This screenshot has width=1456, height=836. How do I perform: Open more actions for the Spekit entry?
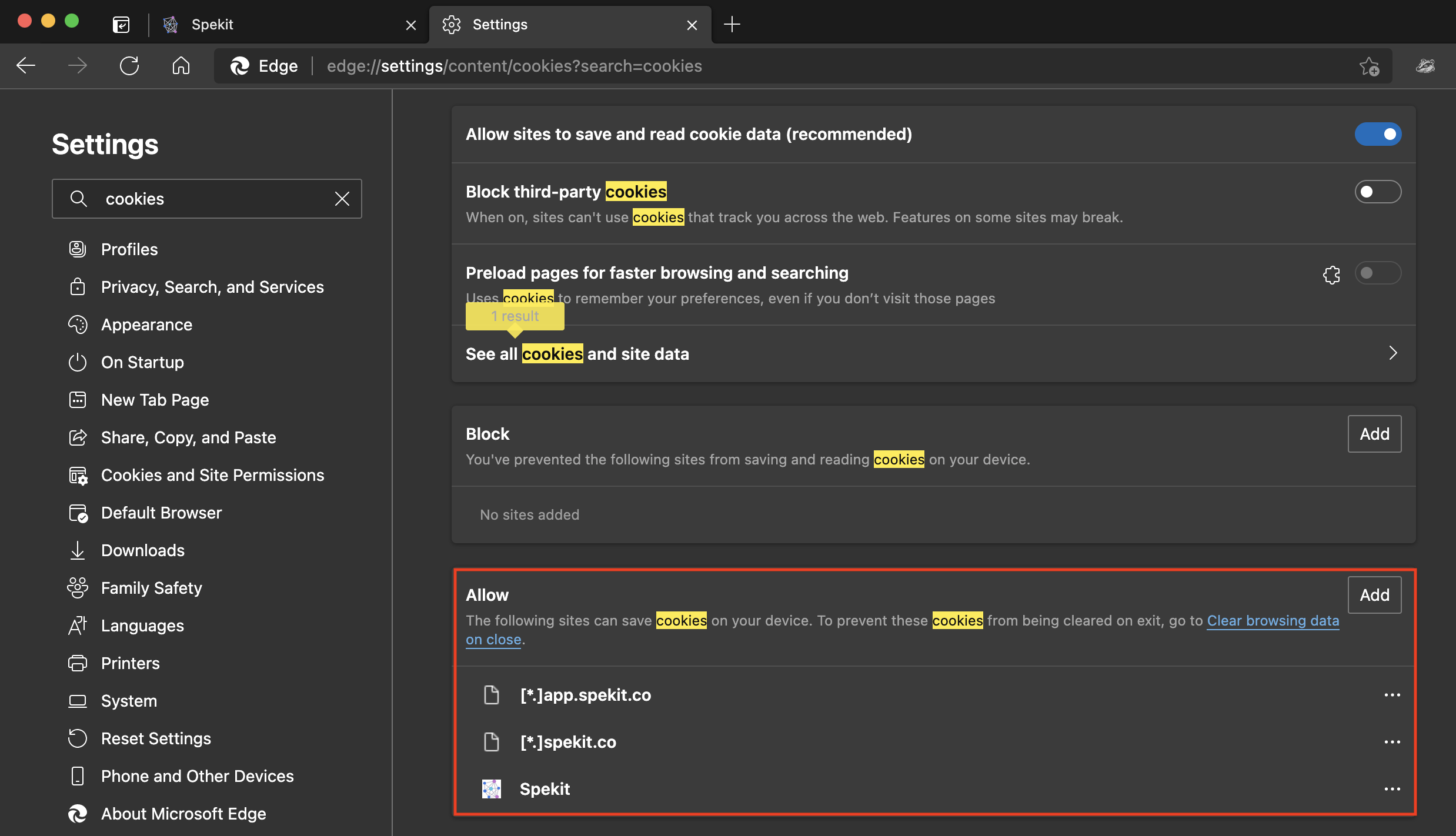(1392, 789)
